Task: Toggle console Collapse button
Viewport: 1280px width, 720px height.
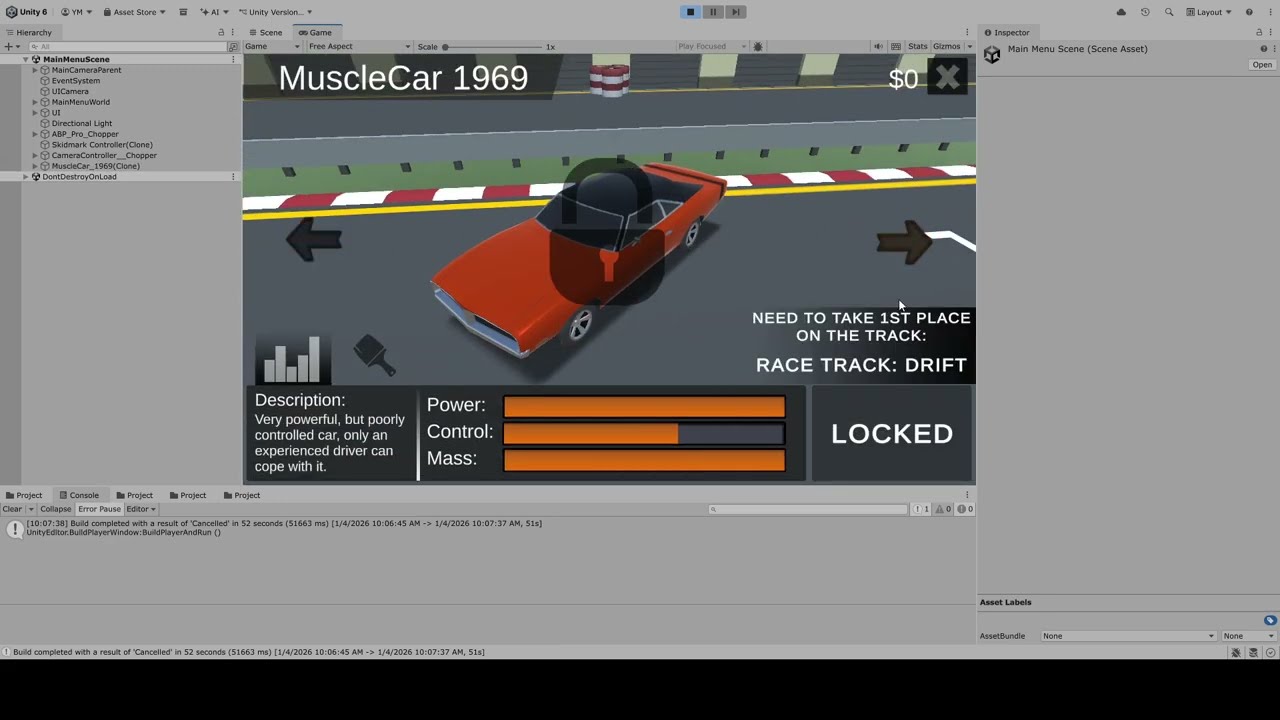Action: (56, 509)
